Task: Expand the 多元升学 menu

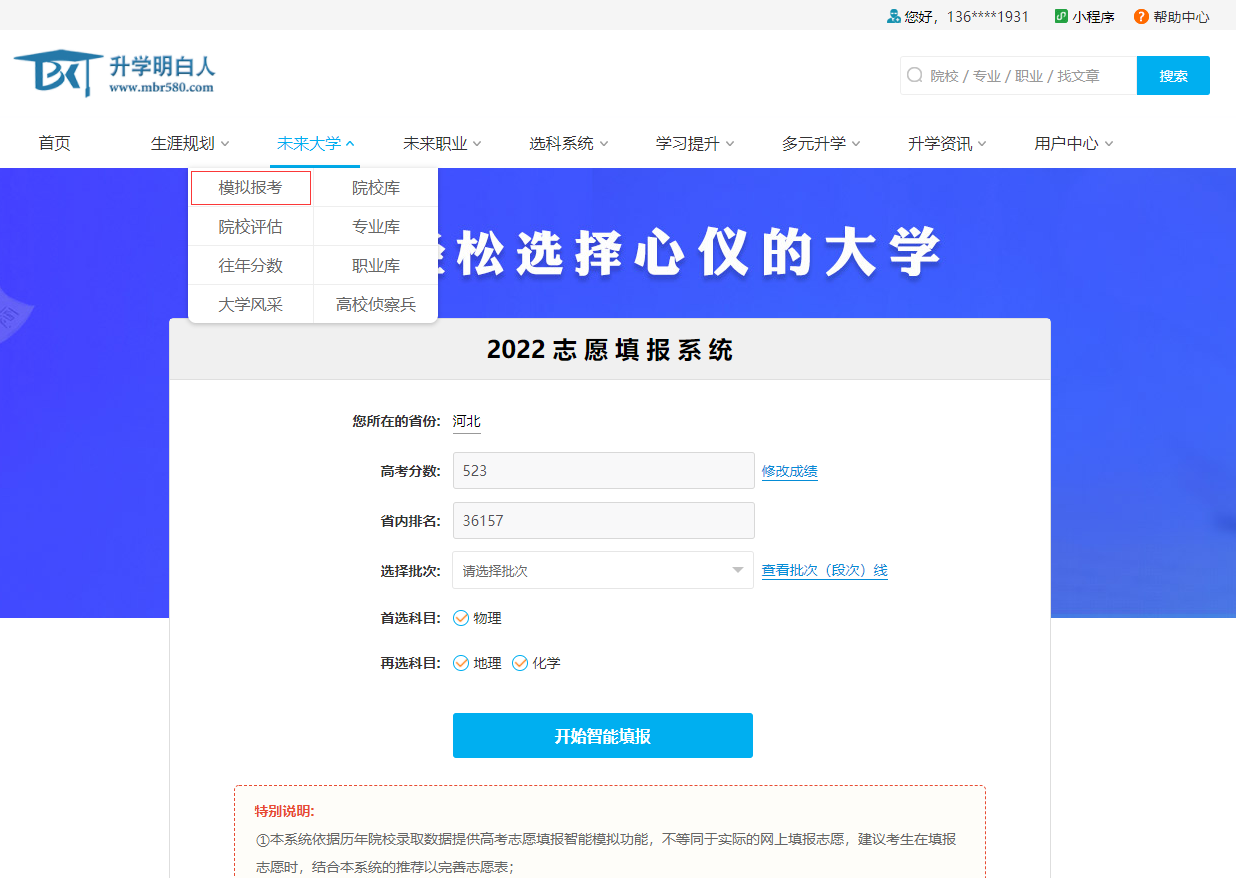Action: click(x=821, y=143)
